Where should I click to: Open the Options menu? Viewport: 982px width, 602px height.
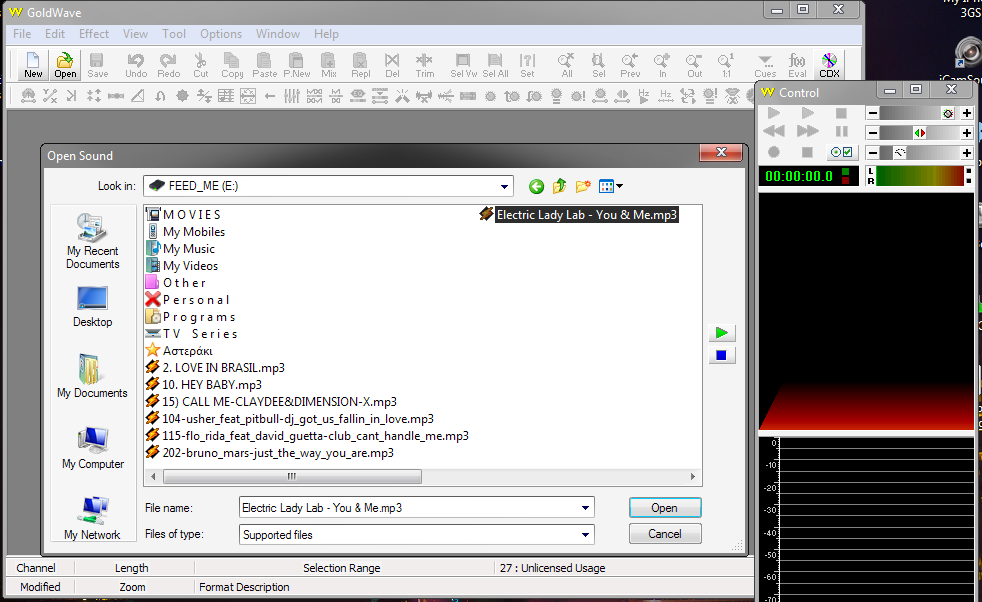tap(220, 34)
